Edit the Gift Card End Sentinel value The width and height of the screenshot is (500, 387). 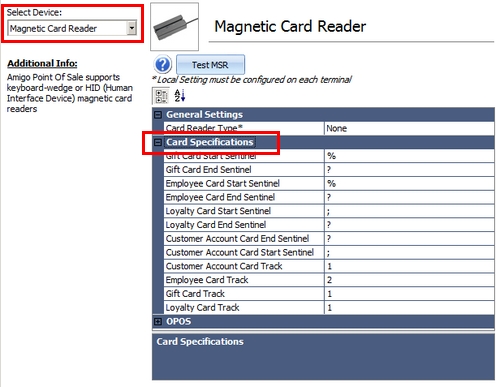coord(409,170)
